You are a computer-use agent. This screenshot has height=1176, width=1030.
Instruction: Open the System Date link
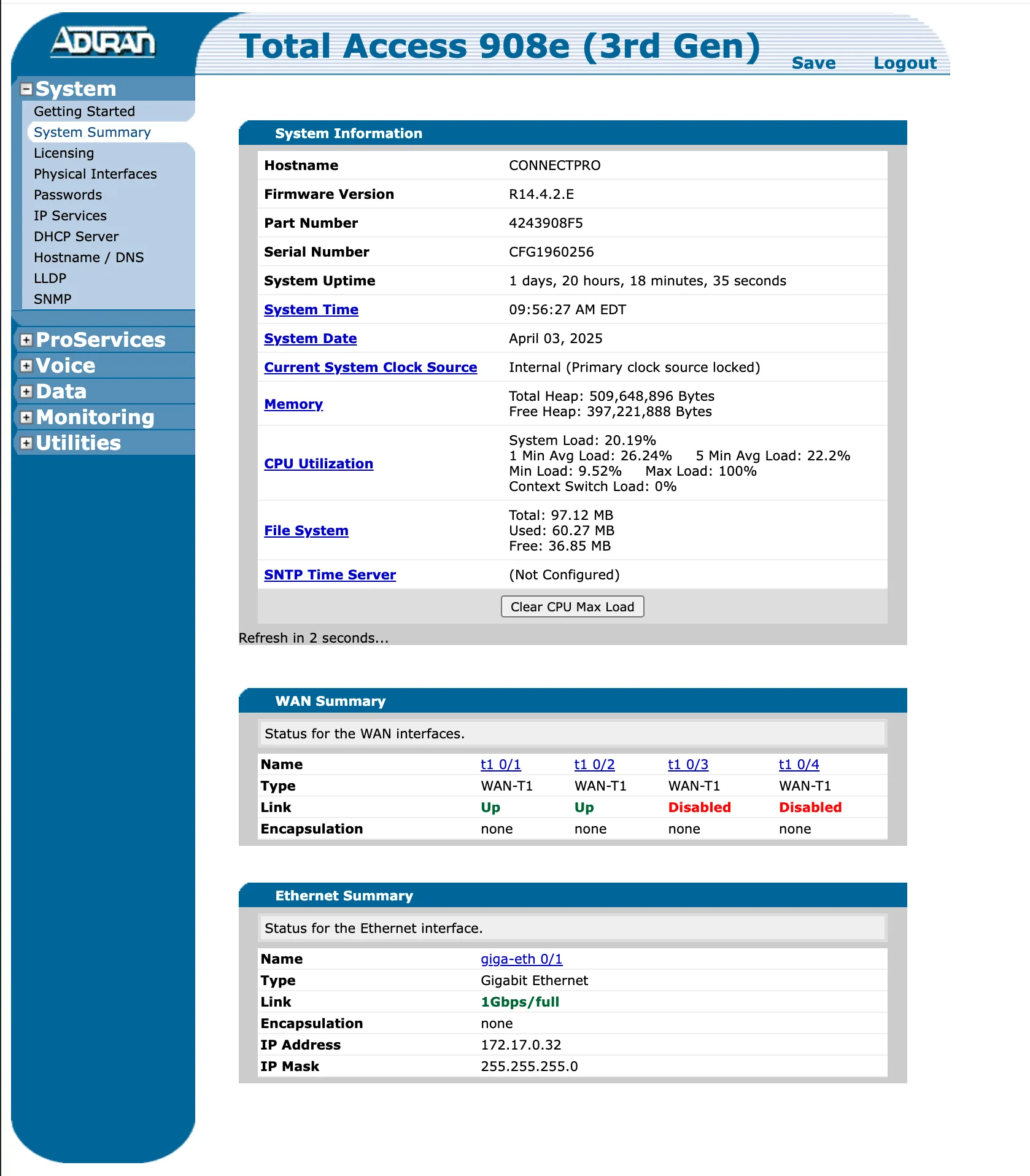(310, 339)
